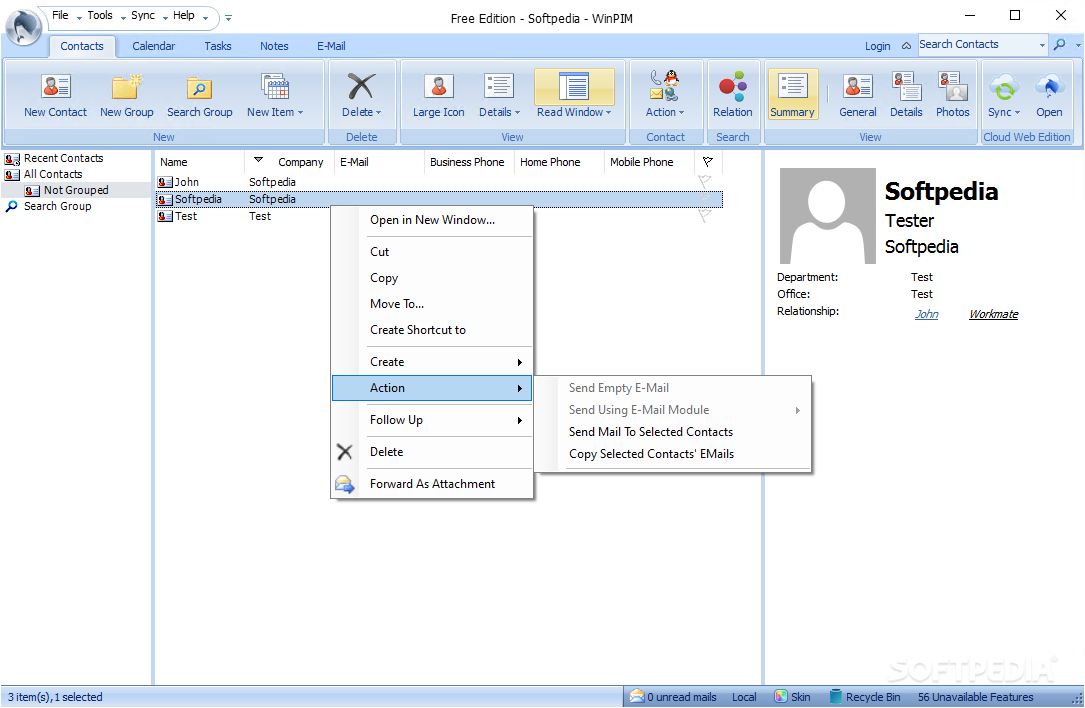The height and width of the screenshot is (708, 1085).
Task: Click the Forward As Attachment icon
Action: coord(345,484)
